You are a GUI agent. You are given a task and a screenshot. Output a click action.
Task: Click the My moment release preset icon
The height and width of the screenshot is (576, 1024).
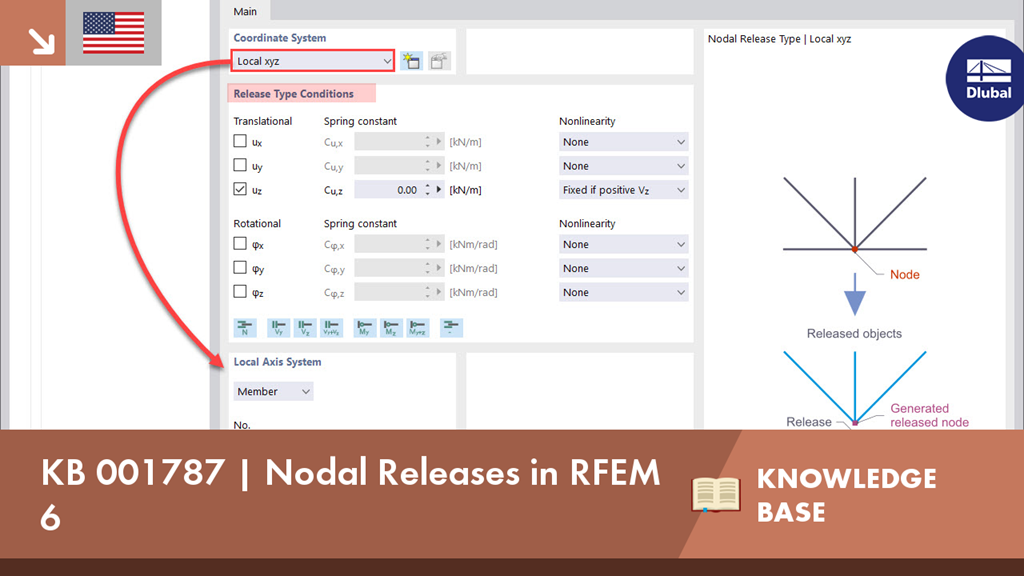click(364, 327)
